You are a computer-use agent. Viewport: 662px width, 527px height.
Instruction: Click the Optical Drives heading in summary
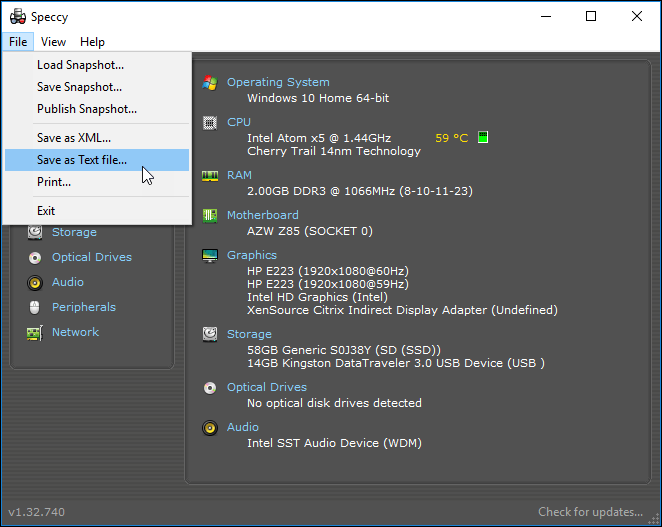[267, 387]
